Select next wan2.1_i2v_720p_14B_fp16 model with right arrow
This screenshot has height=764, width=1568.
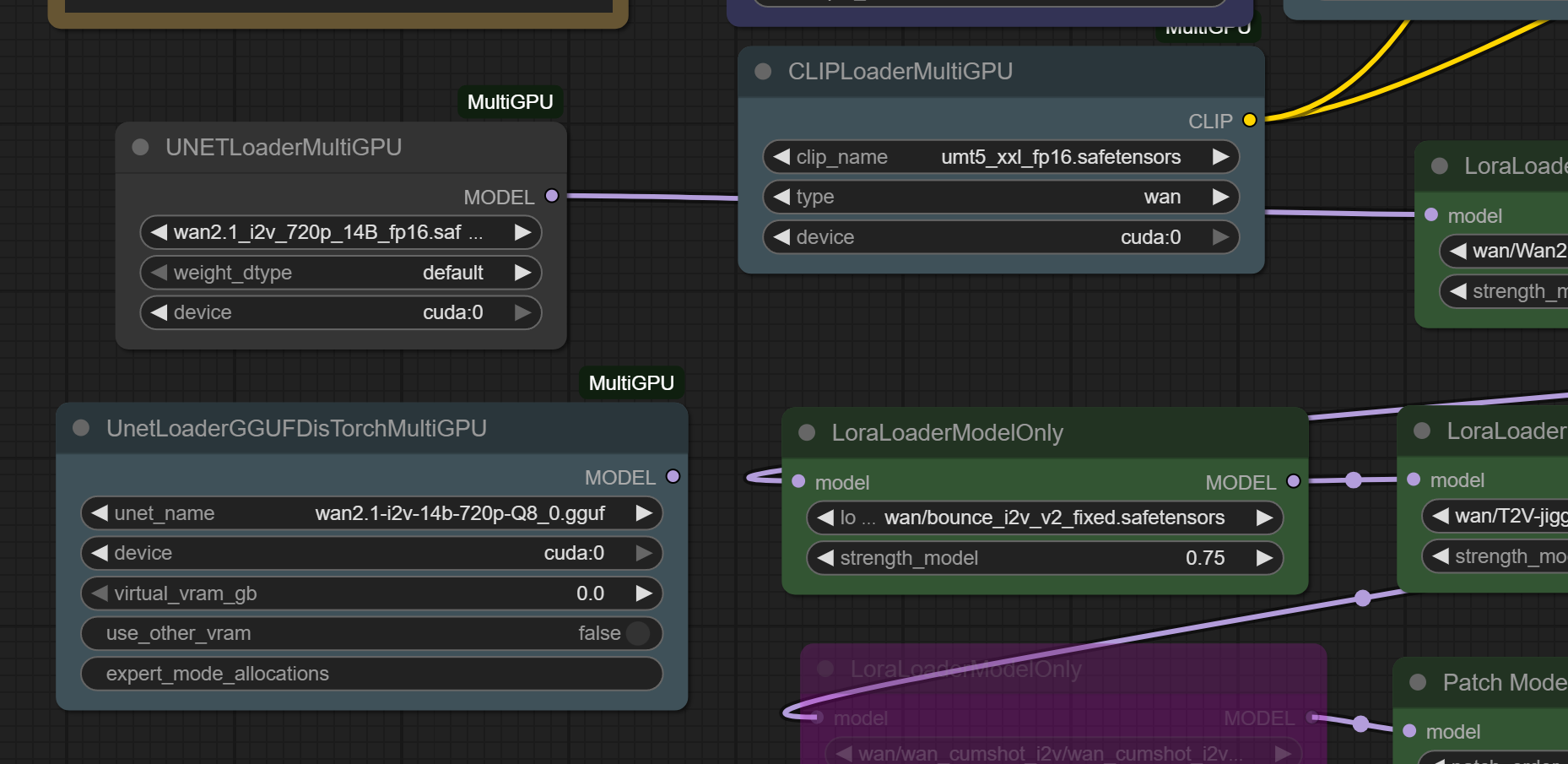(523, 232)
